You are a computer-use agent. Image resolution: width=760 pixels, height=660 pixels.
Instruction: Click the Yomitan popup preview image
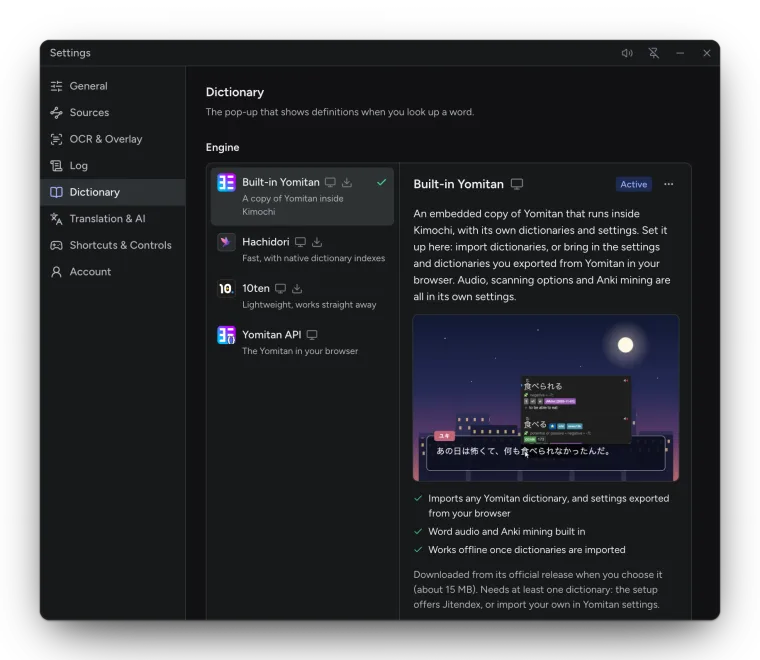click(x=546, y=398)
